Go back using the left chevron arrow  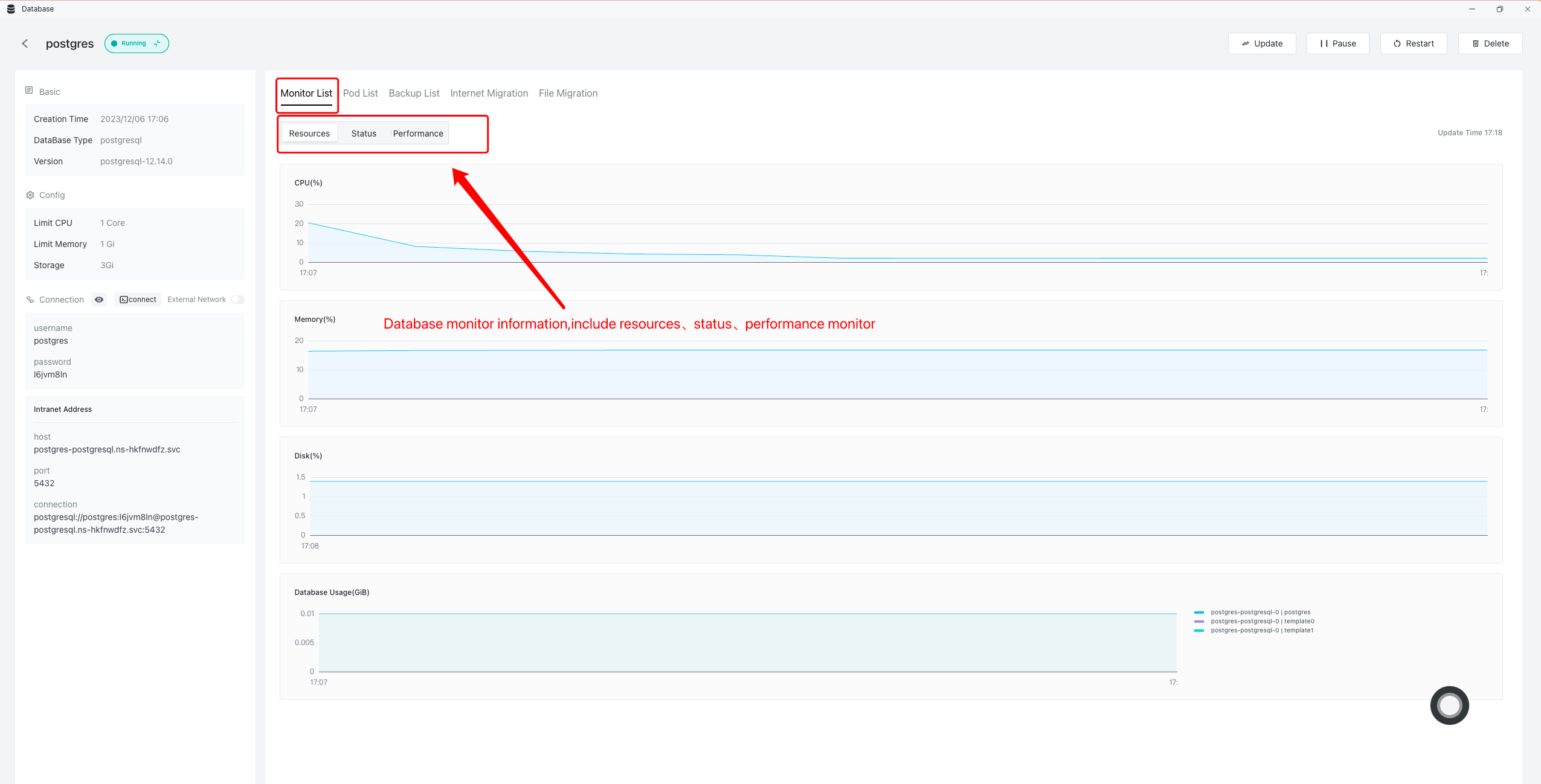pos(25,43)
